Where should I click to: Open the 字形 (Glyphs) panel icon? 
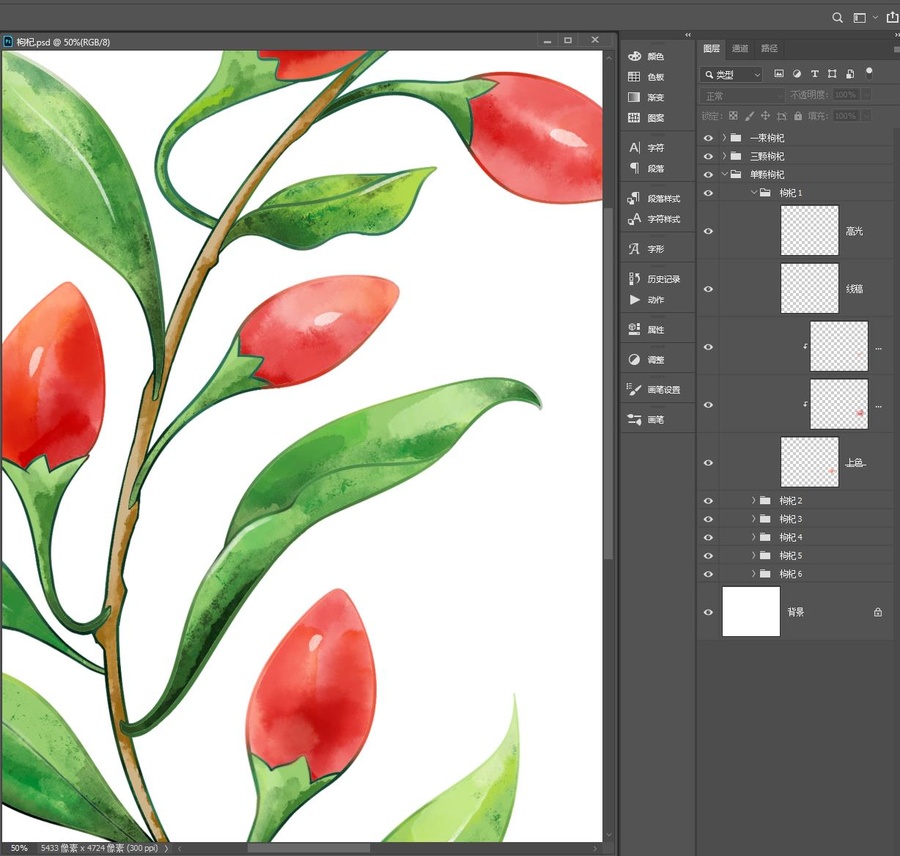tap(634, 249)
